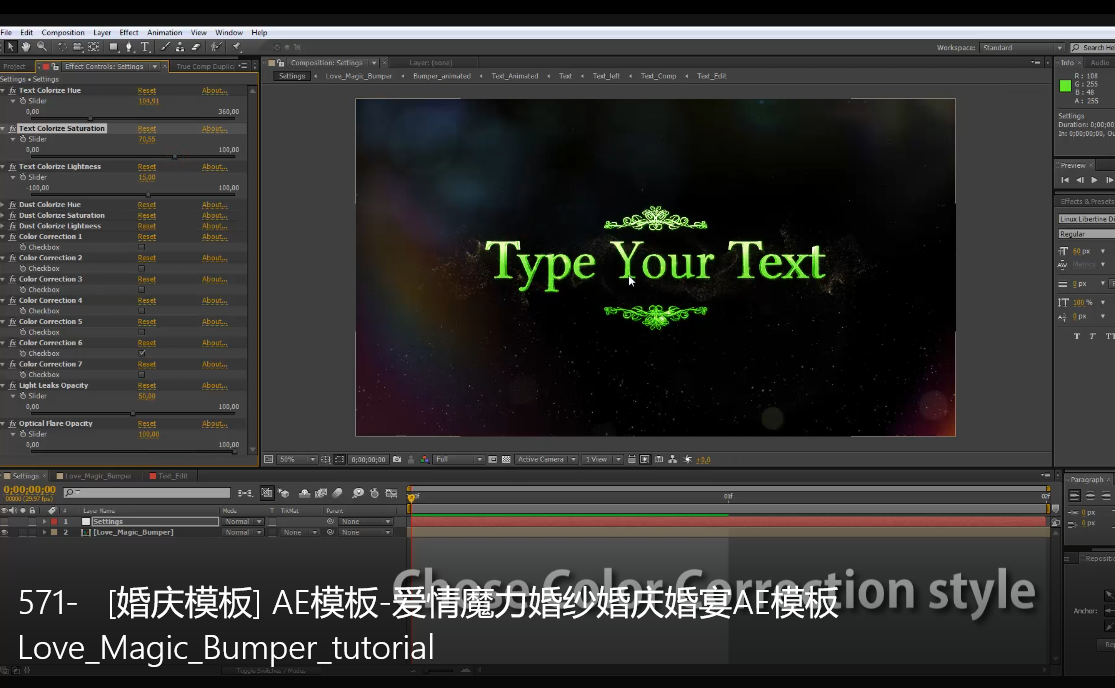
Task: Toggle Color Correction 1 checkbox
Action: pos(142,247)
